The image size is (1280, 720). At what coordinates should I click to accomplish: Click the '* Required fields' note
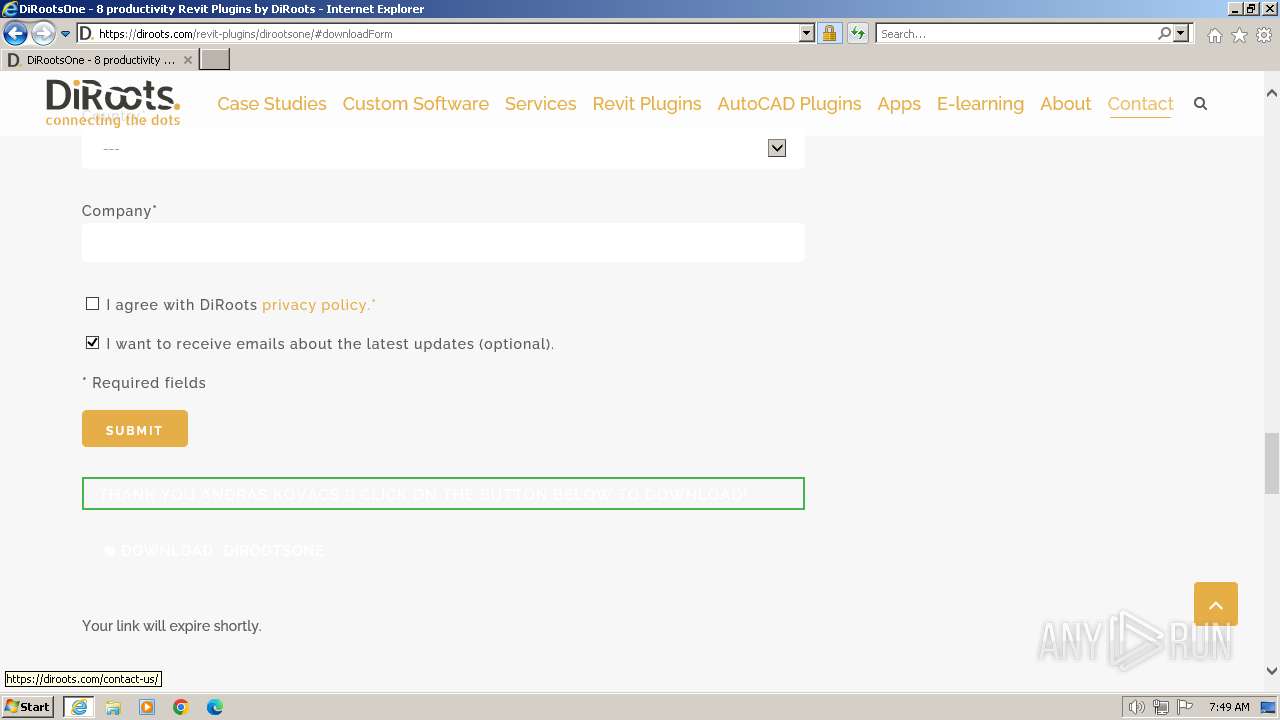144,383
